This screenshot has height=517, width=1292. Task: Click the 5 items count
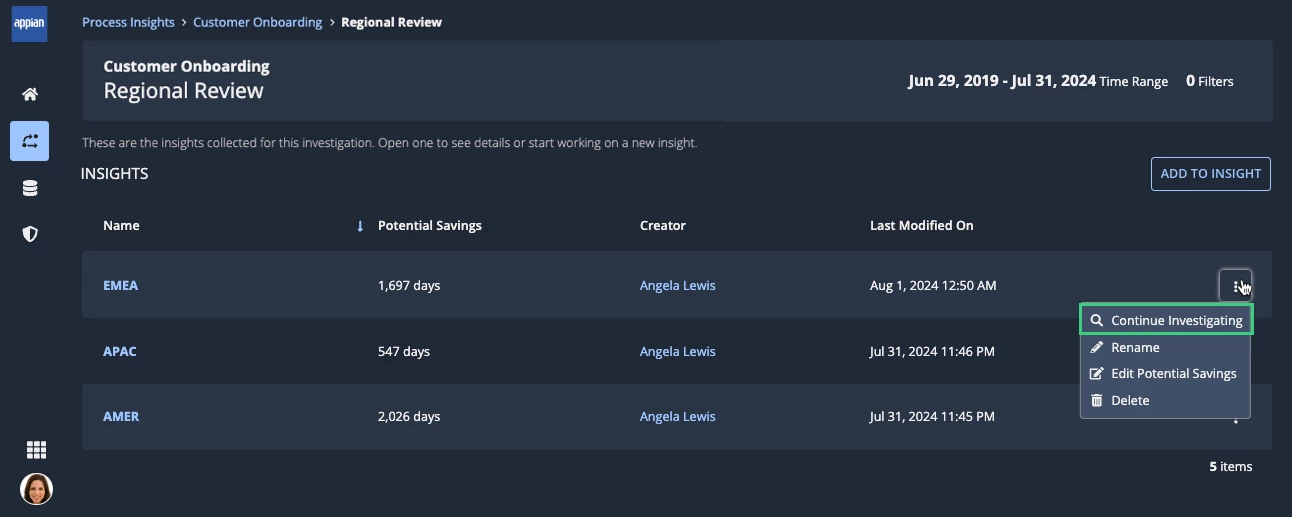click(1231, 466)
